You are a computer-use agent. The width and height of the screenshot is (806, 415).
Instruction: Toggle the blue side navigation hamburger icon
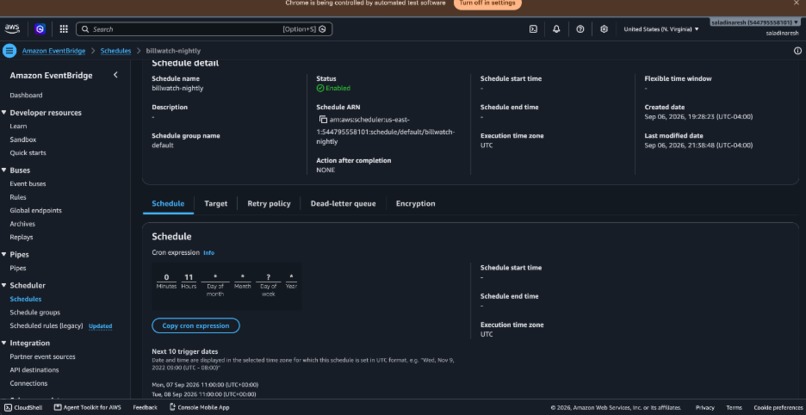click(x=9, y=51)
